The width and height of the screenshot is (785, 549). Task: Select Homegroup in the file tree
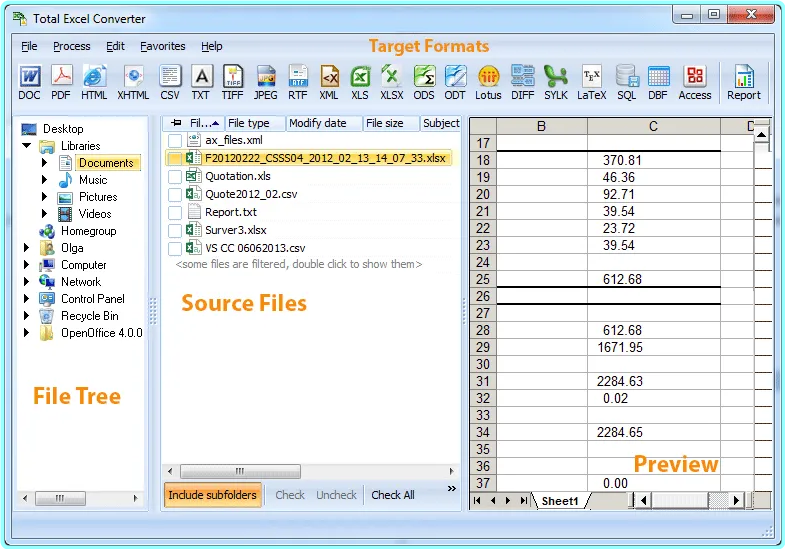click(x=89, y=231)
